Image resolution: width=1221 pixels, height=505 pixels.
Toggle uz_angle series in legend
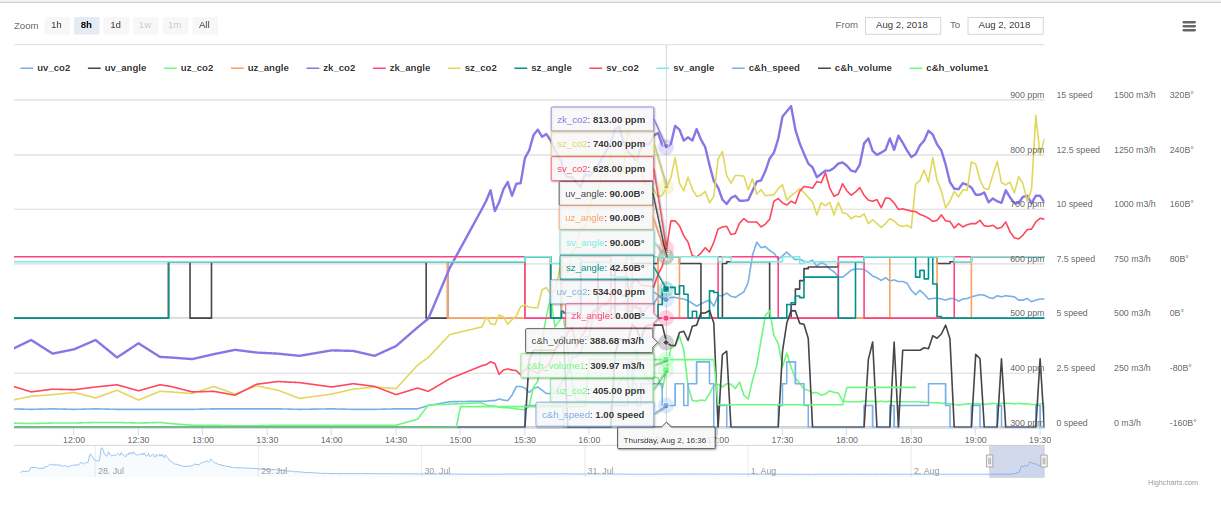260,68
